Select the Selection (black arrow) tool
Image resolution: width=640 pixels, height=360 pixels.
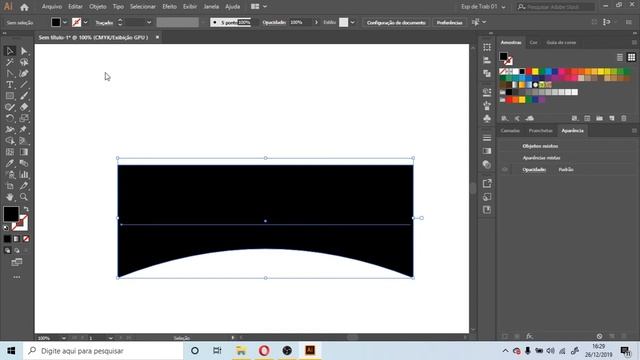(10, 51)
